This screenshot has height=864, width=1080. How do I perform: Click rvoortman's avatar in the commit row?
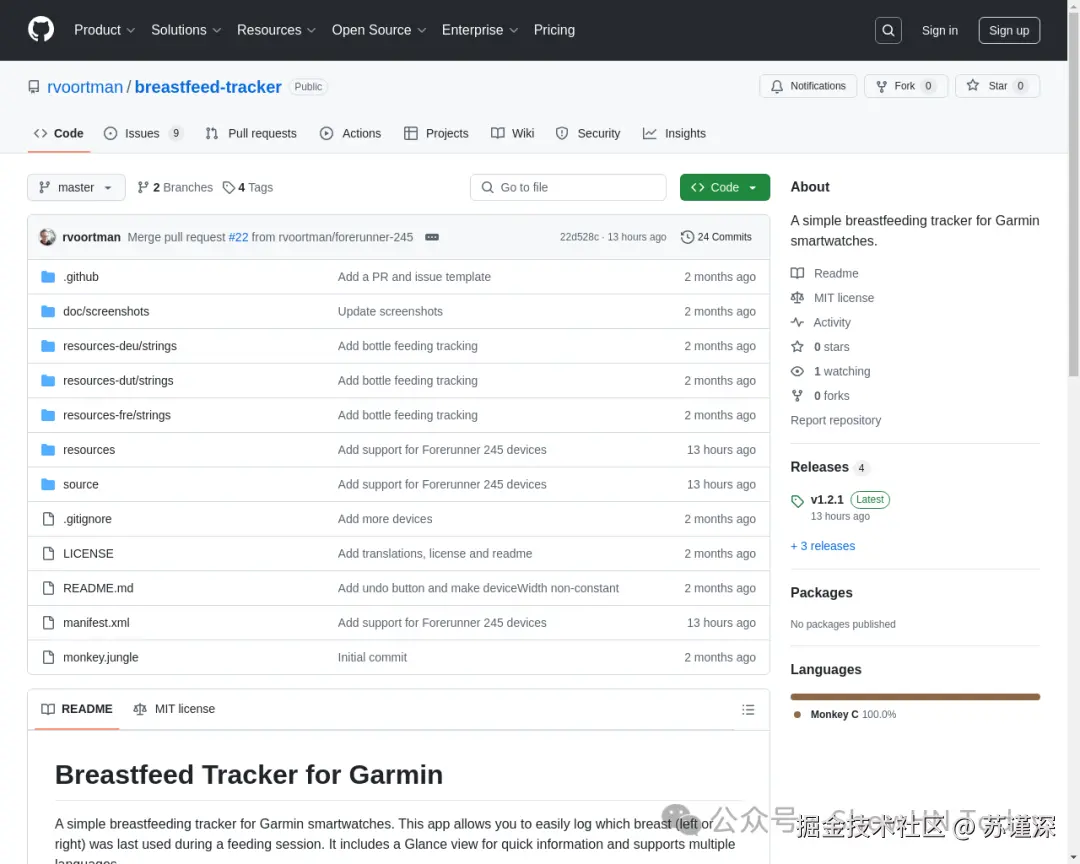tap(48, 237)
